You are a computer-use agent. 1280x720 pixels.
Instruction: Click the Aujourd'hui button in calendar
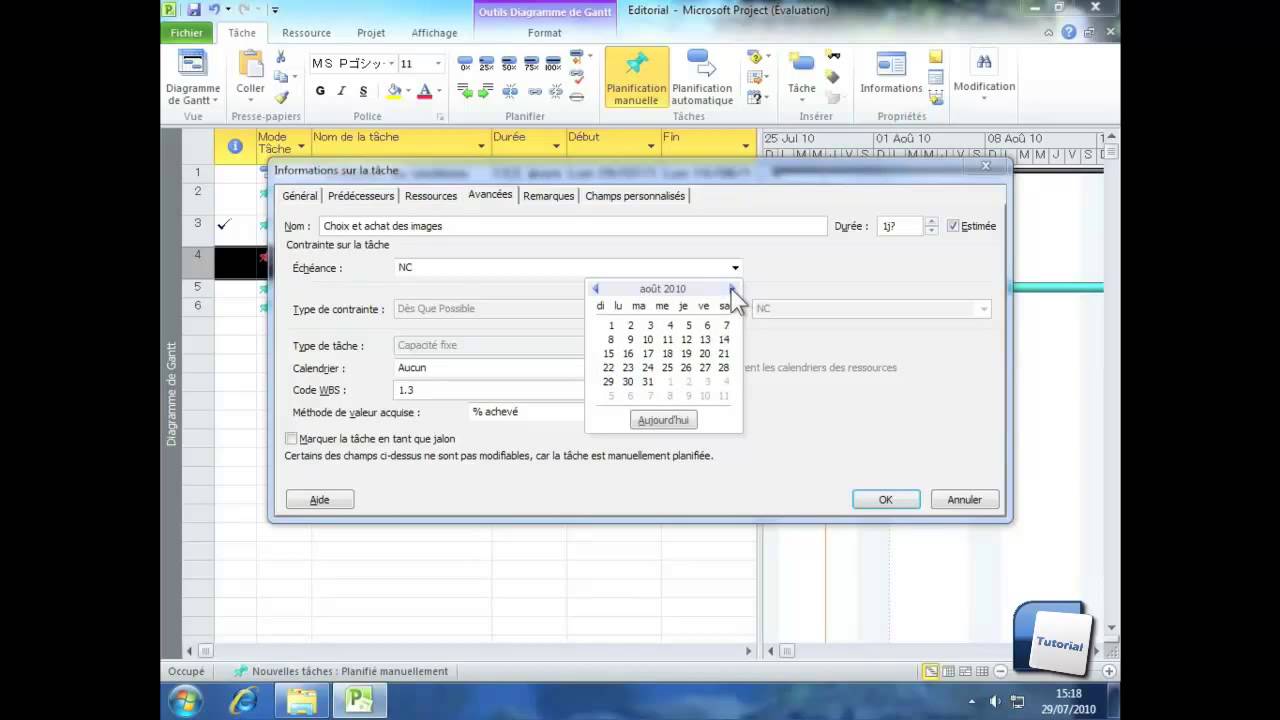click(664, 420)
